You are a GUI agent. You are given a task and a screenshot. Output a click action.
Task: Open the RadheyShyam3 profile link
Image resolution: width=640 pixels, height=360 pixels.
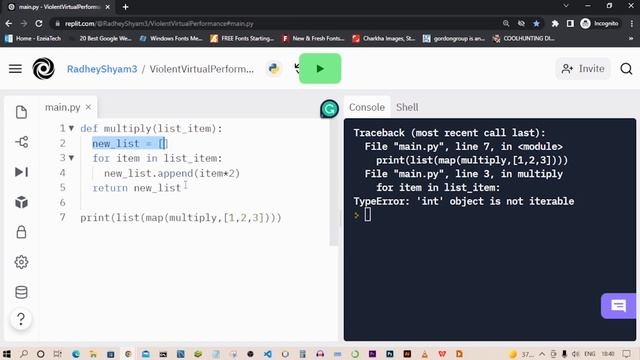click(x=102, y=69)
